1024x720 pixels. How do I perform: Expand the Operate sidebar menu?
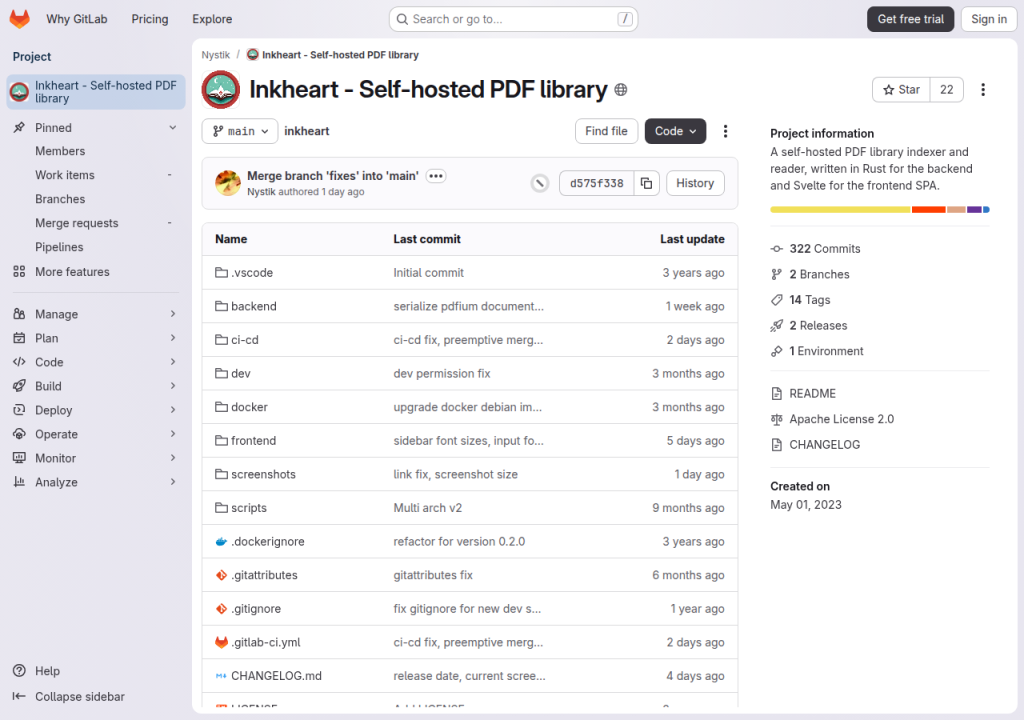[95, 434]
